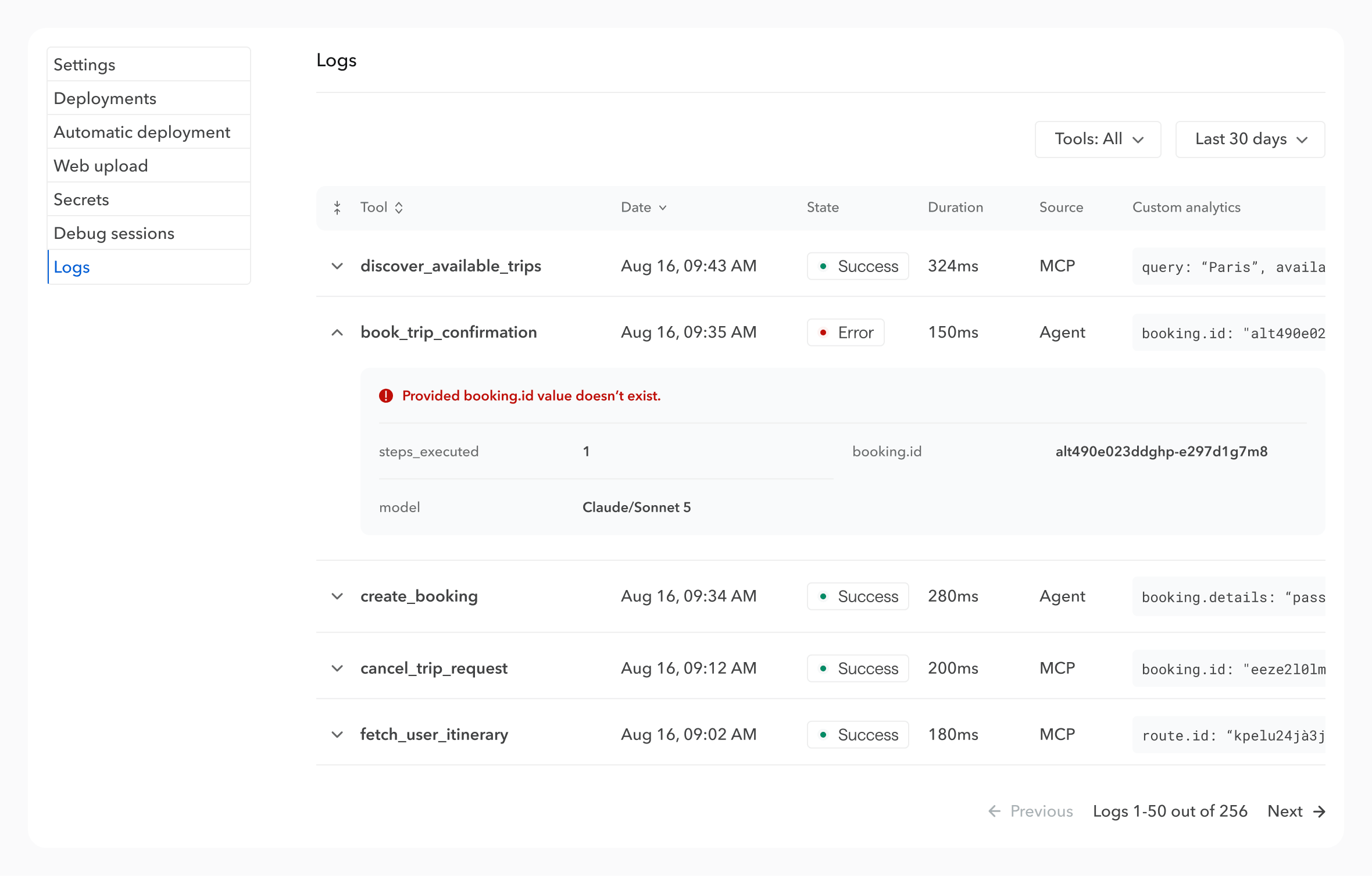This screenshot has height=876, width=1372.
Task: Click the Error state badge
Action: (x=846, y=332)
